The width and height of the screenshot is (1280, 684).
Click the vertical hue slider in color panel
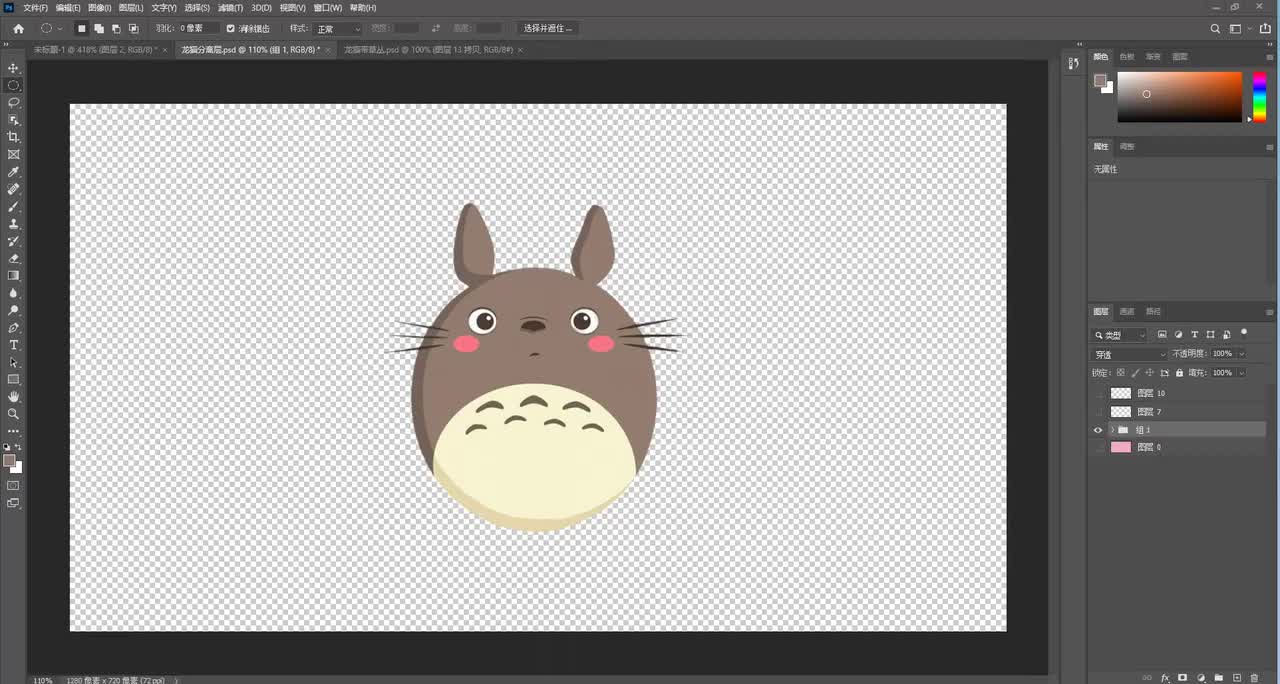pyautogui.click(x=1260, y=97)
